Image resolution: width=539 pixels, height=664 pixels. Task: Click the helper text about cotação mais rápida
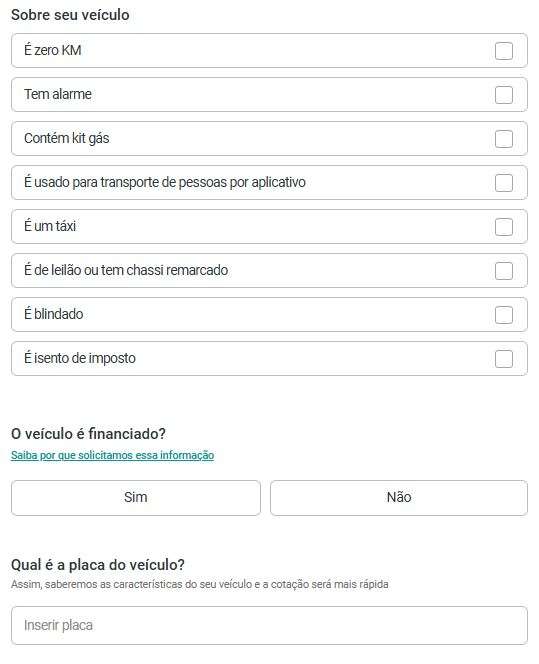click(x=199, y=584)
